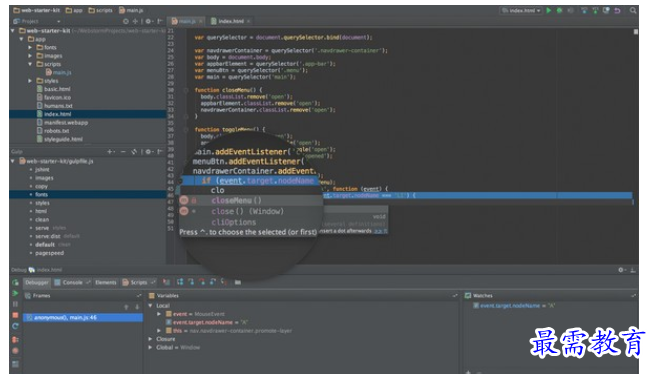Select styleguide.html in the Project tree
Viewport: 654px width, 374px height.
click(x=59, y=139)
